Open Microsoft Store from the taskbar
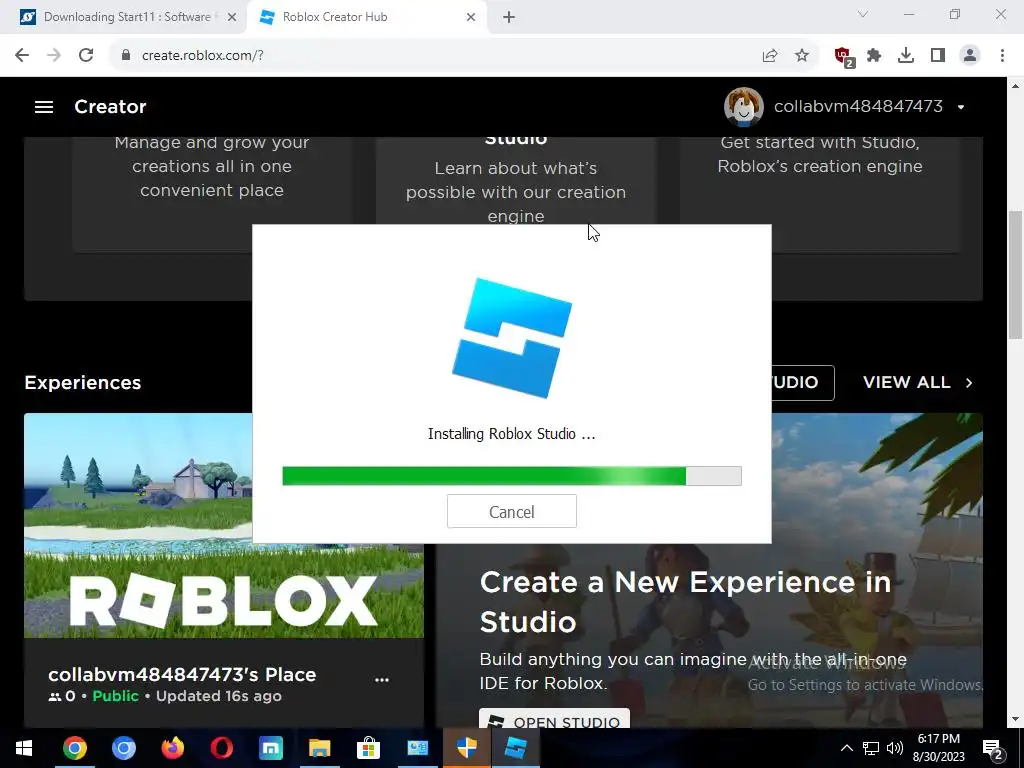The width and height of the screenshot is (1024, 768). 368,748
